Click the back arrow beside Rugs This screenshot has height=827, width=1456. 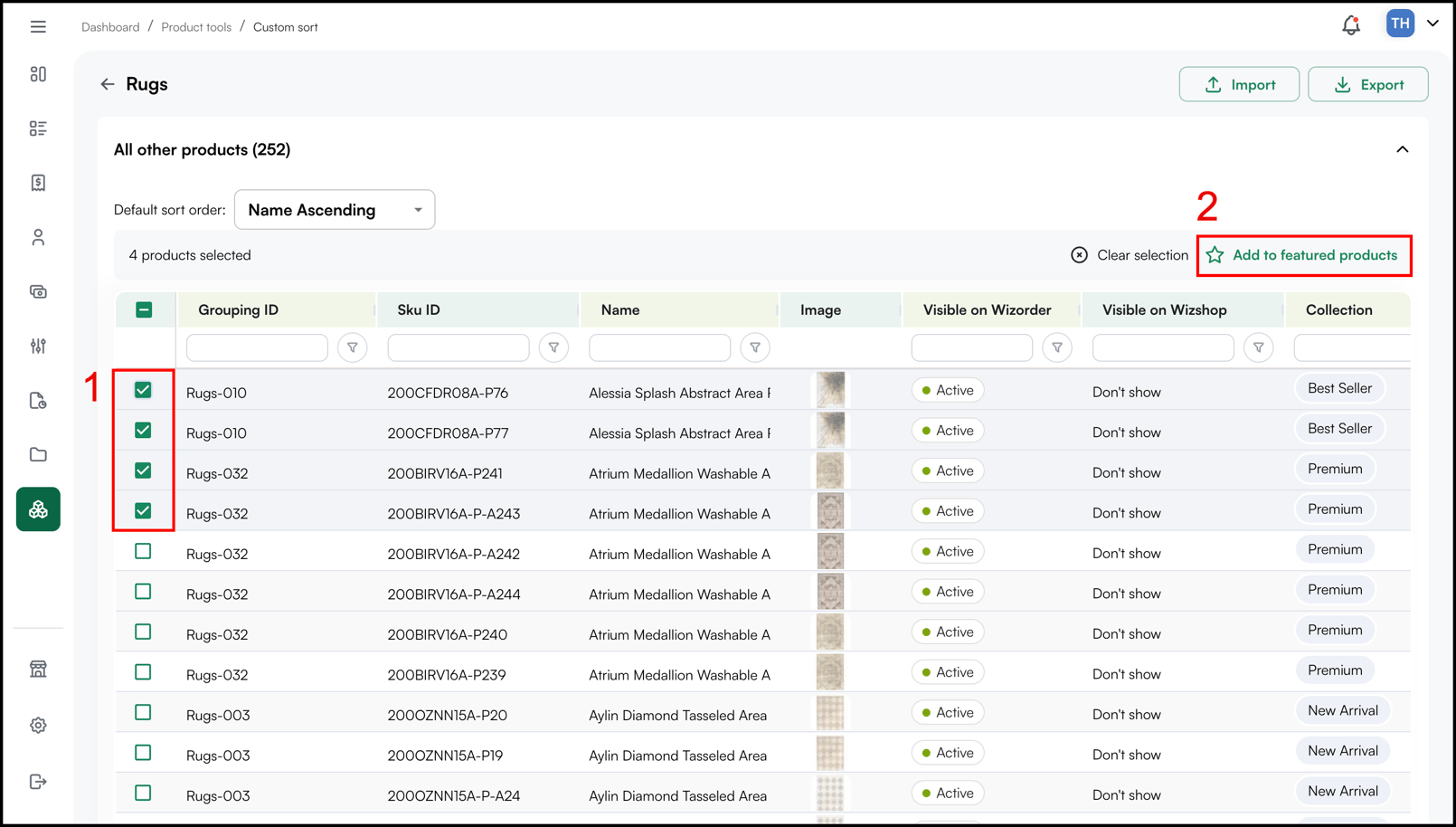point(108,84)
